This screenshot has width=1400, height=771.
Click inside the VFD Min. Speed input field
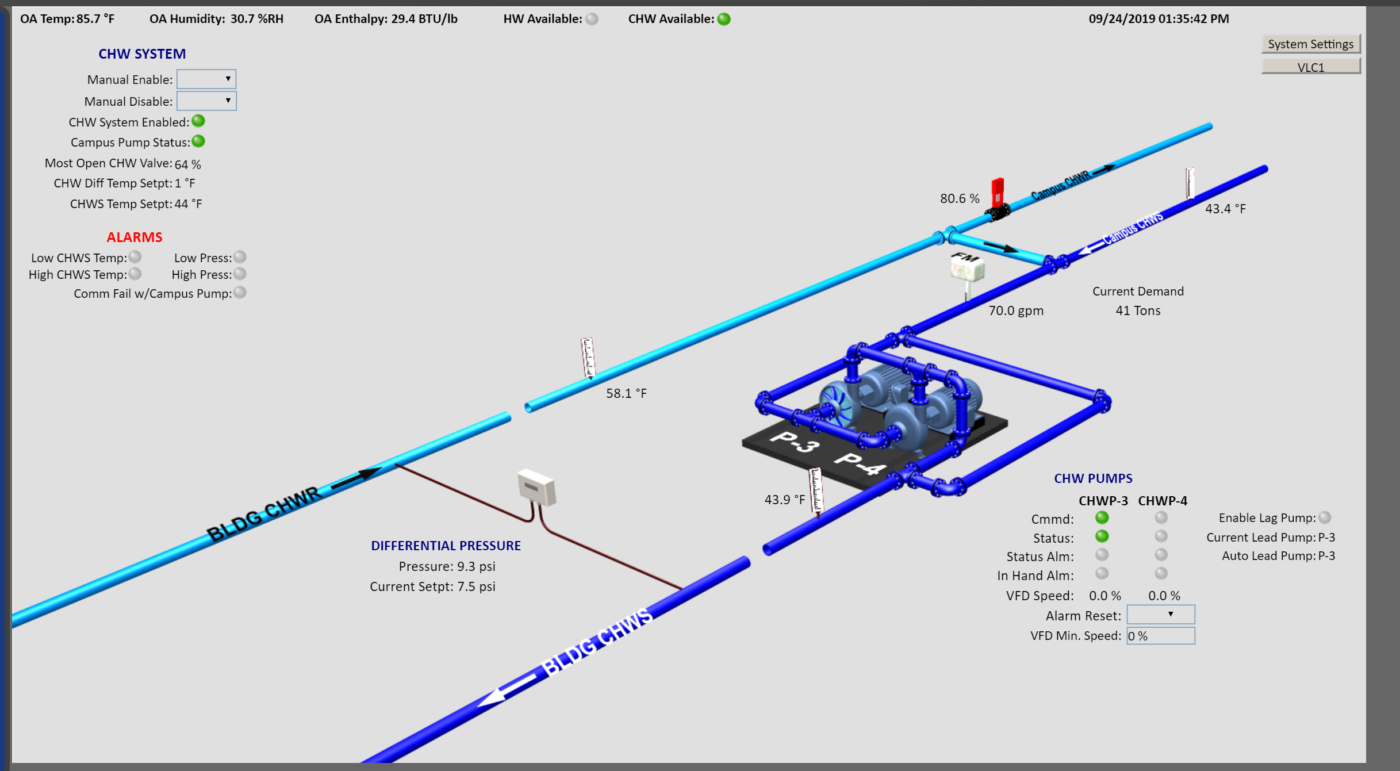[x=1160, y=635]
